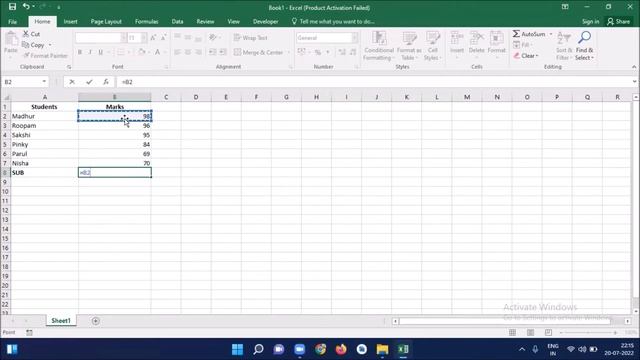
Task: Collapse the ribbon with the chevron
Action: pos(634,67)
